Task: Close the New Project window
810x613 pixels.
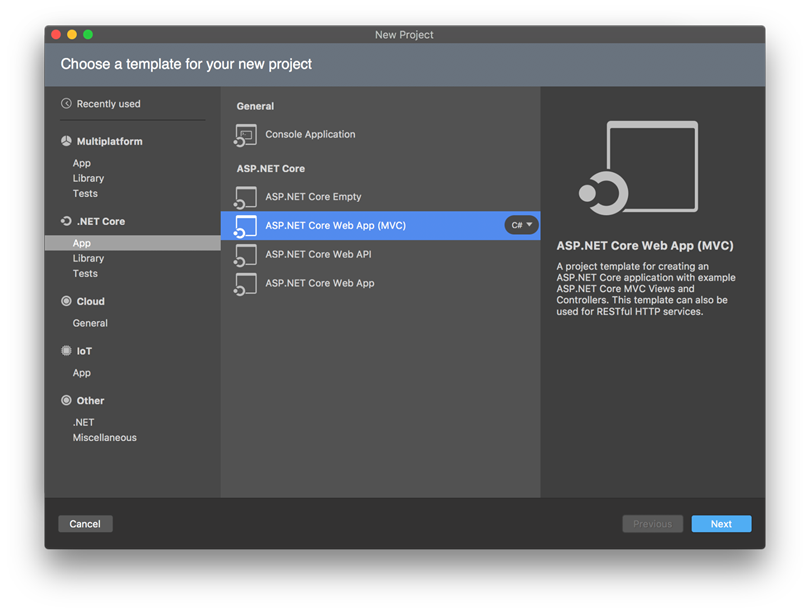Action: pyautogui.click(x=56, y=35)
